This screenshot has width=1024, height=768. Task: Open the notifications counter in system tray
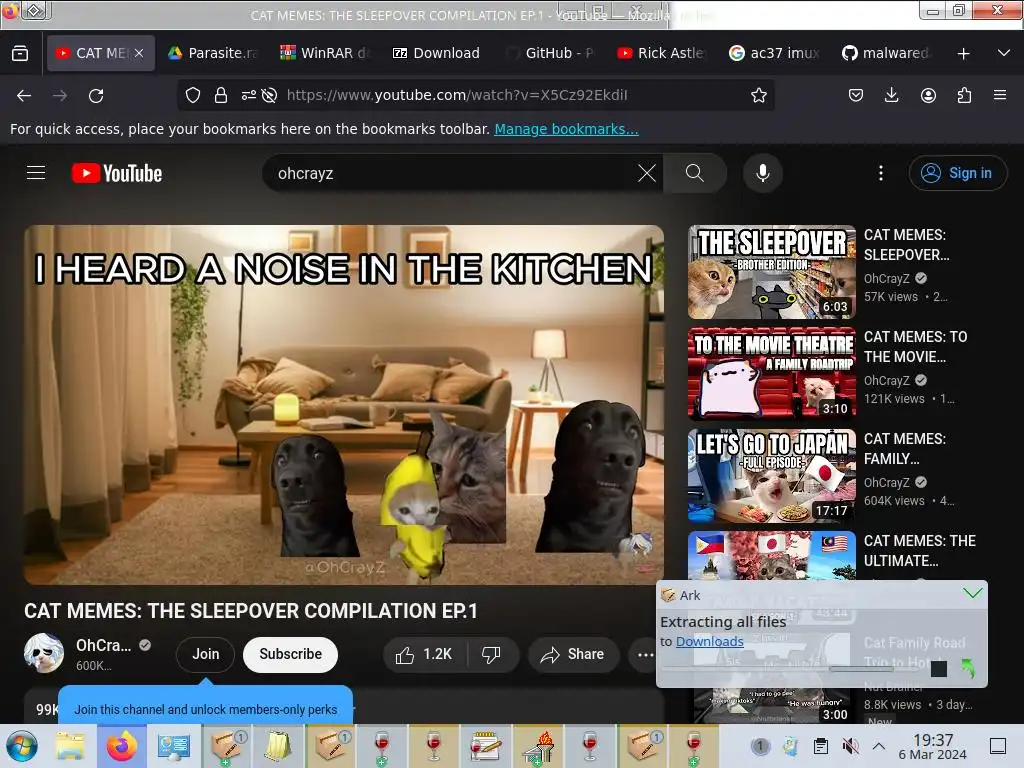tap(759, 746)
